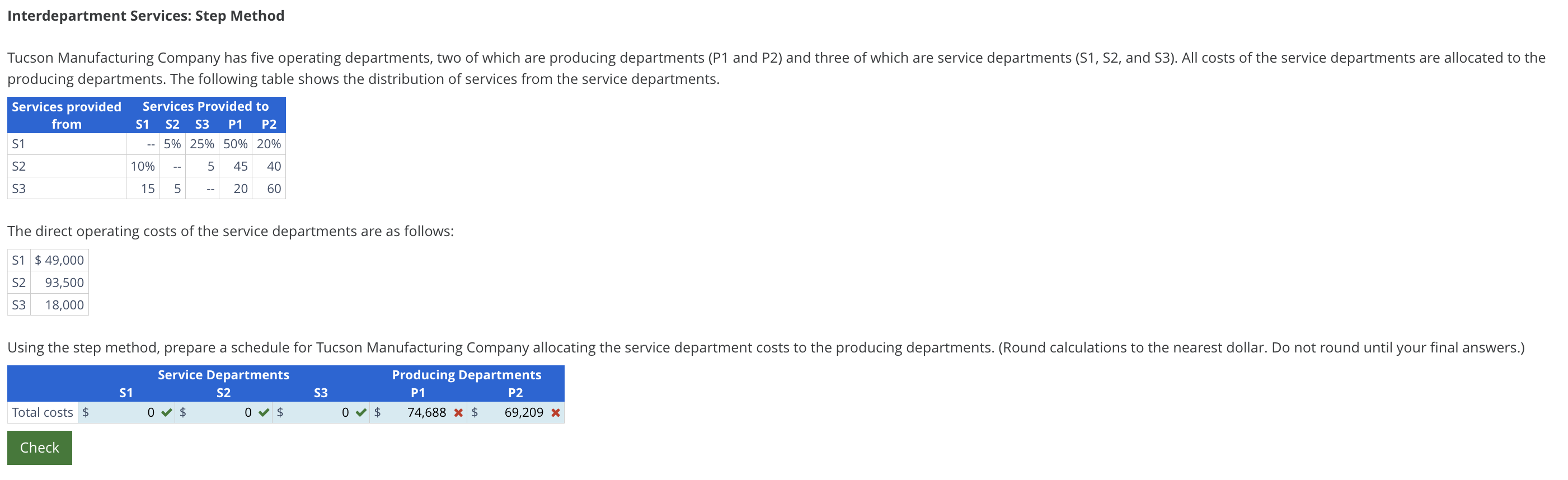Click the Service Departments table header
The width and height of the screenshot is (1568, 480).
(x=223, y=374)
